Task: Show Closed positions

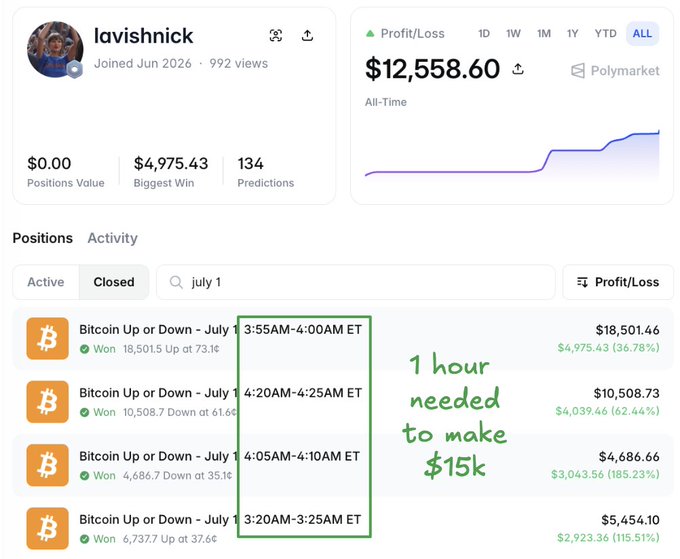Action: tap(114, 282)
